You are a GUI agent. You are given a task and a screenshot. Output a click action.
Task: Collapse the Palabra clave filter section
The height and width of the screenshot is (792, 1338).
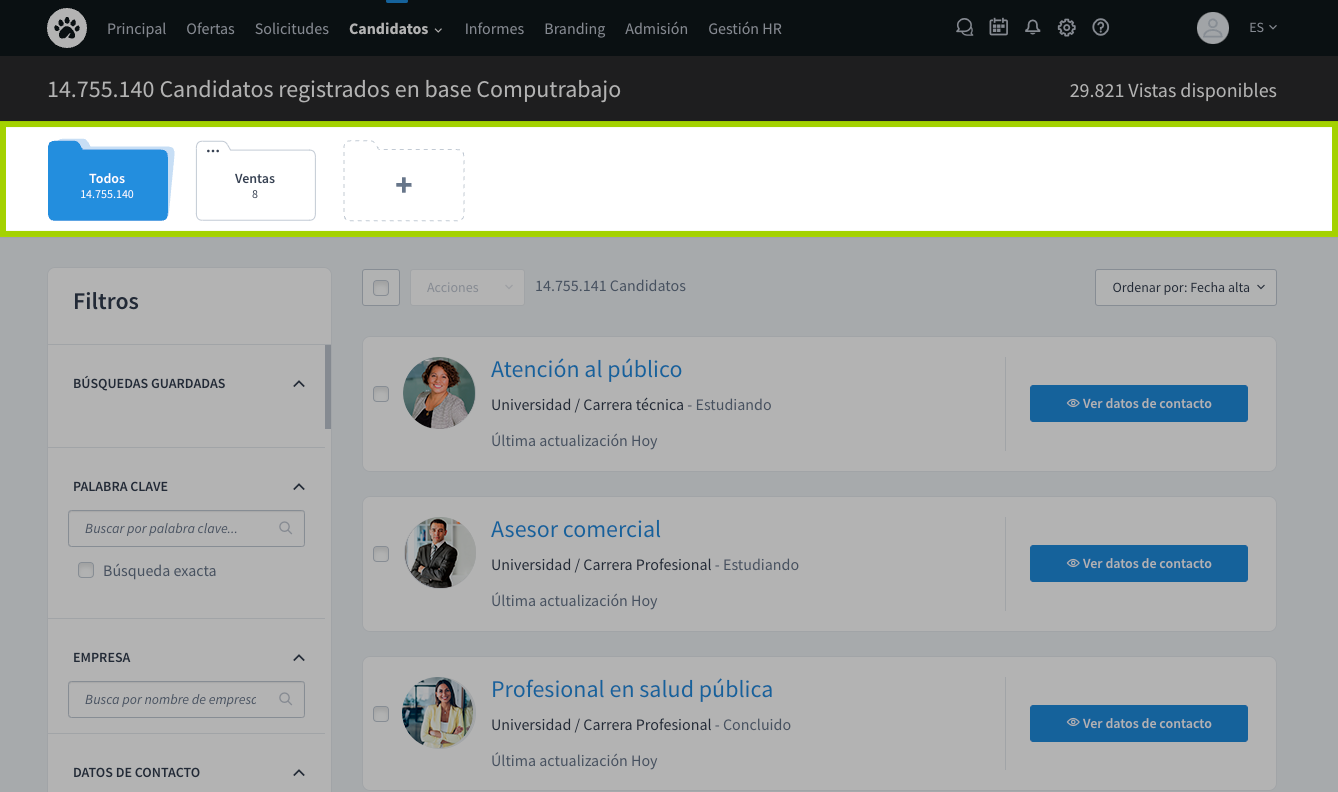coord(298,487)
